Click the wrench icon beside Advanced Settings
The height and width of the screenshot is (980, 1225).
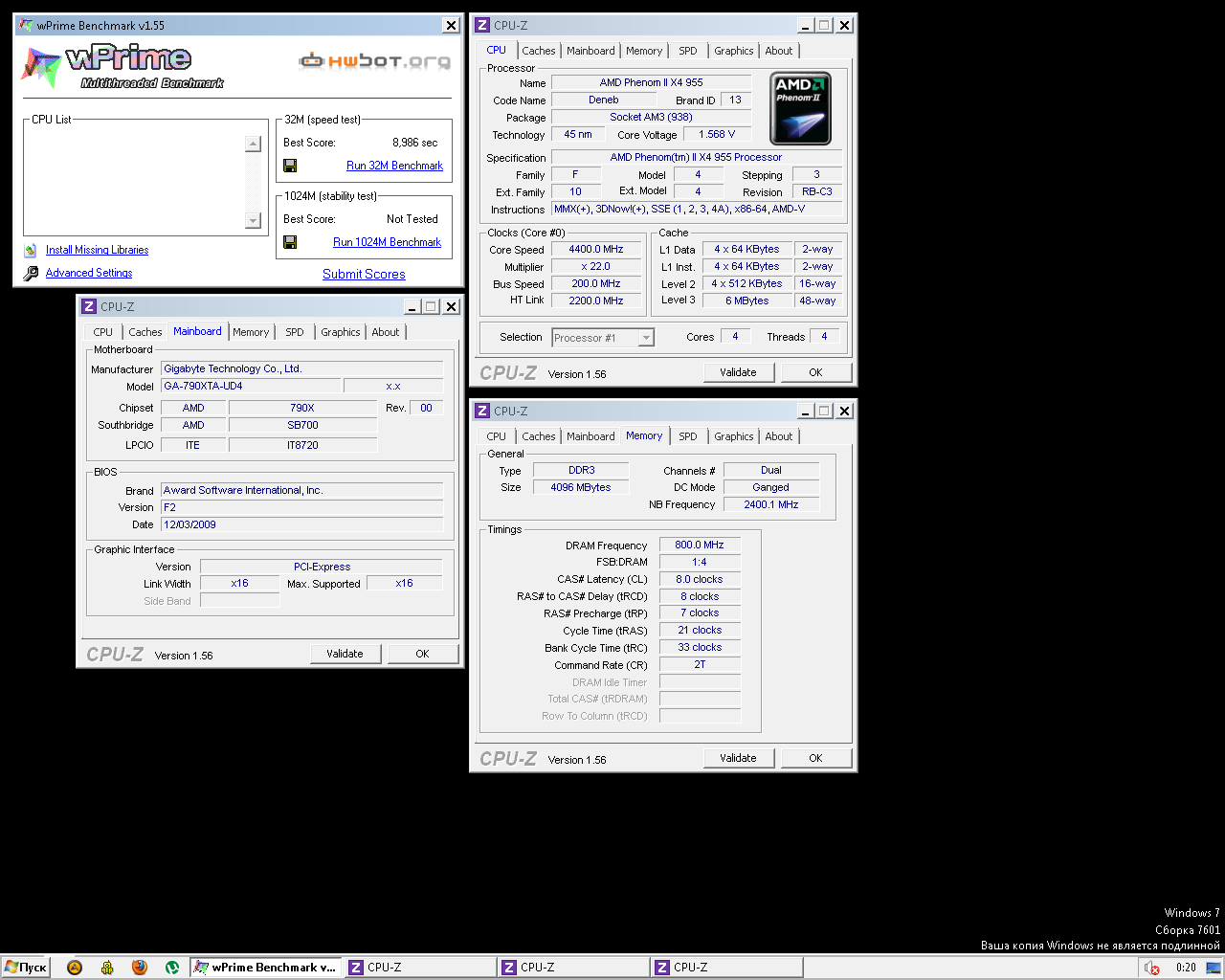click(x=31, y=273)
